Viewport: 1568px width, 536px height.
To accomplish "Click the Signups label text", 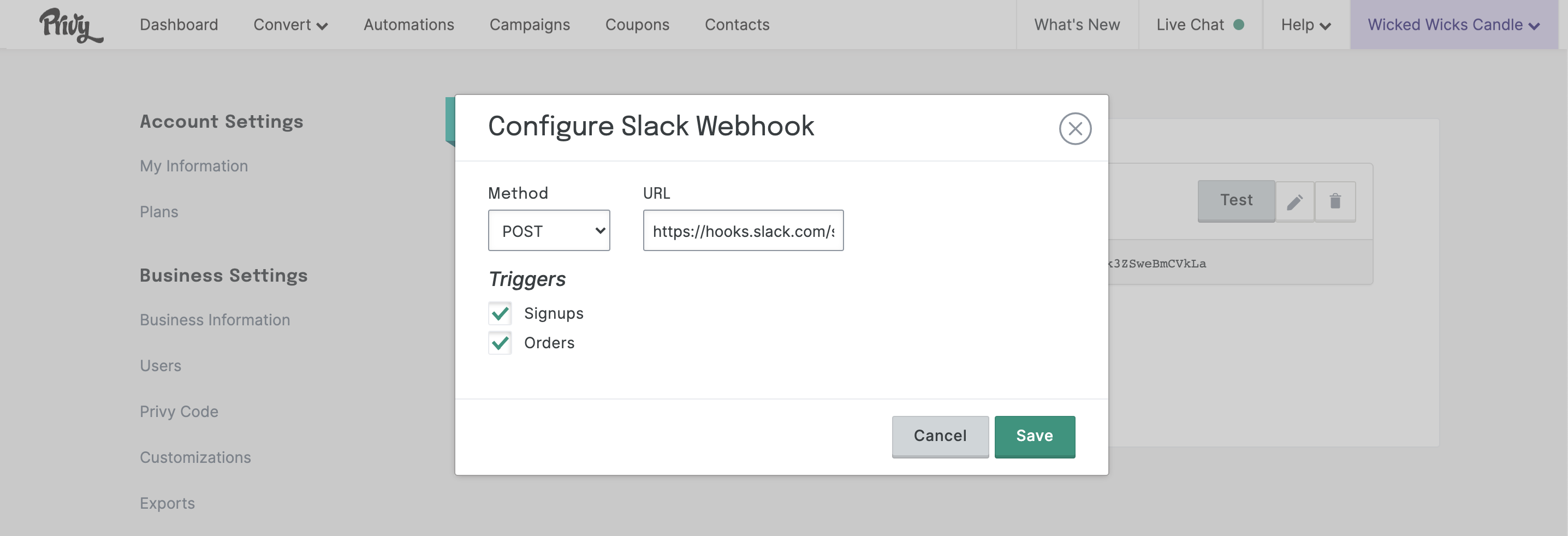I will pos(553,313).
